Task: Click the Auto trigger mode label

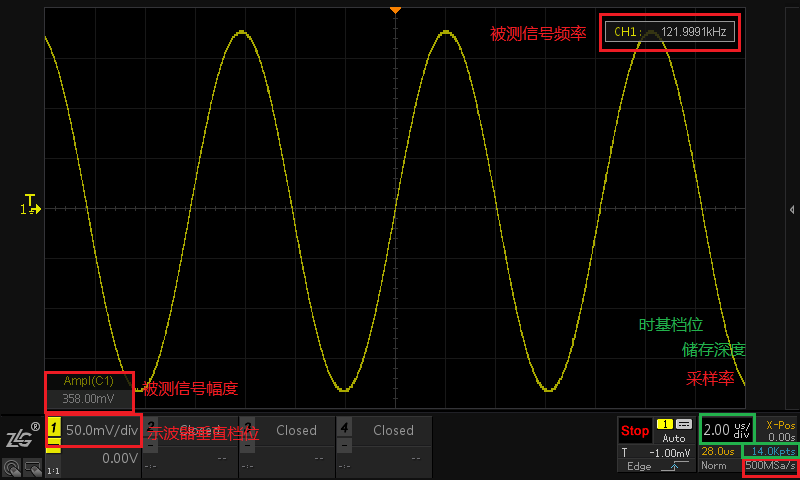Action: (674, 438)
